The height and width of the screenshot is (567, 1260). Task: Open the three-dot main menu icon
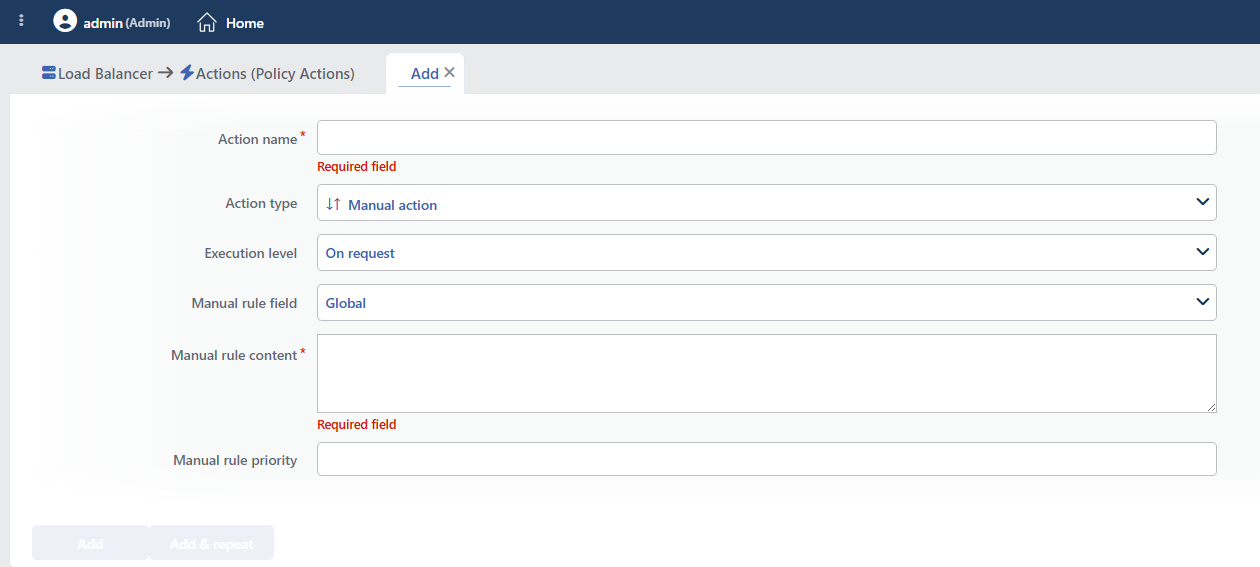22,21
